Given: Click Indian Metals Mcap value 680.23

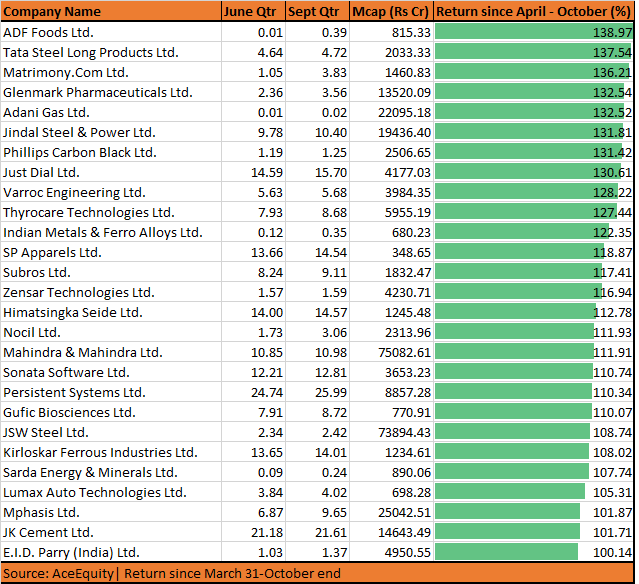Looking at the screenshot, I should tap(411, 232).
